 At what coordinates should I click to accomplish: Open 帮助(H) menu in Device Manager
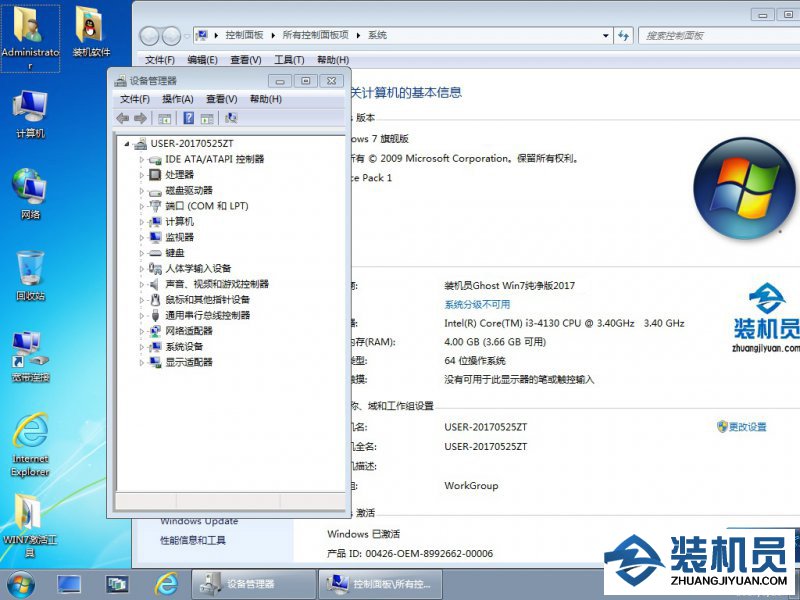[266, 99]
